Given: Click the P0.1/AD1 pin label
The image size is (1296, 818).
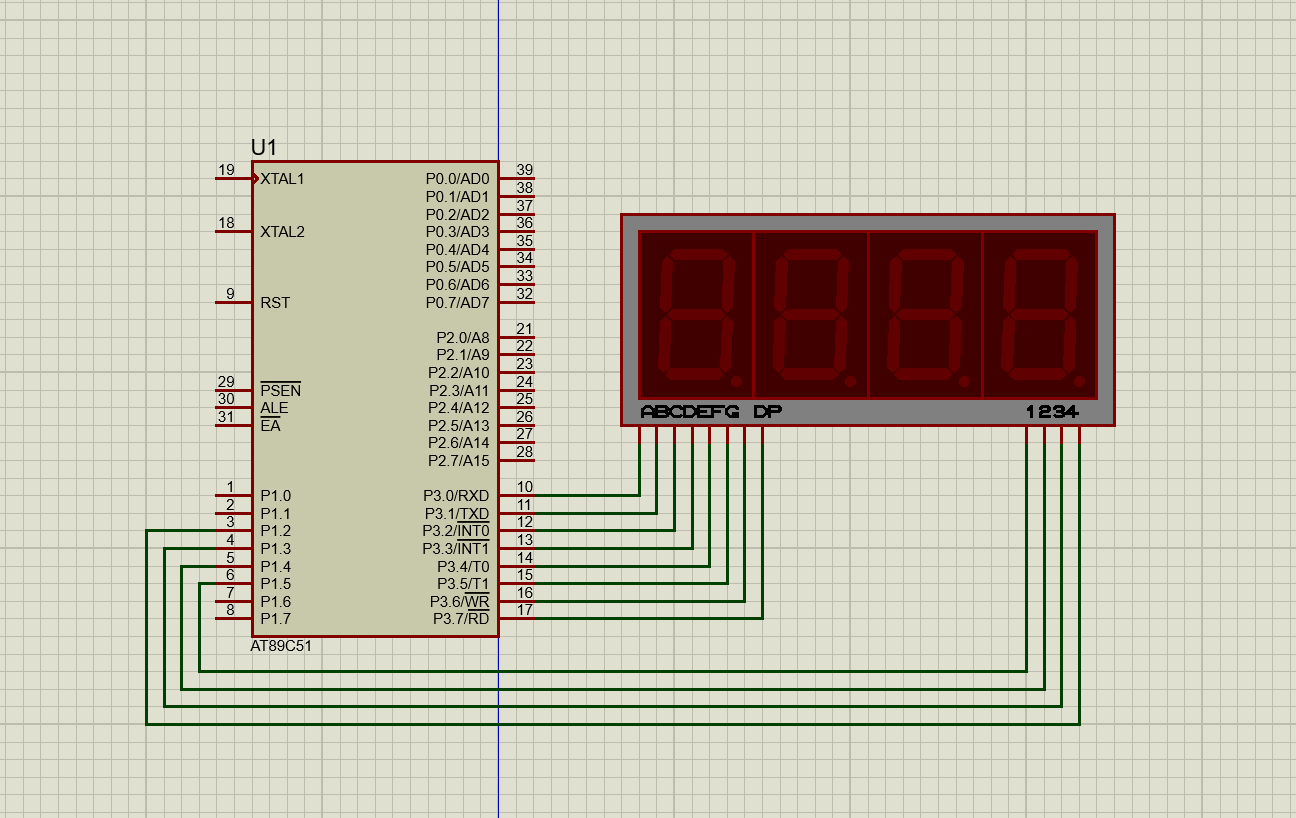Looking at the screenshot, I should (x=457, y=197).
